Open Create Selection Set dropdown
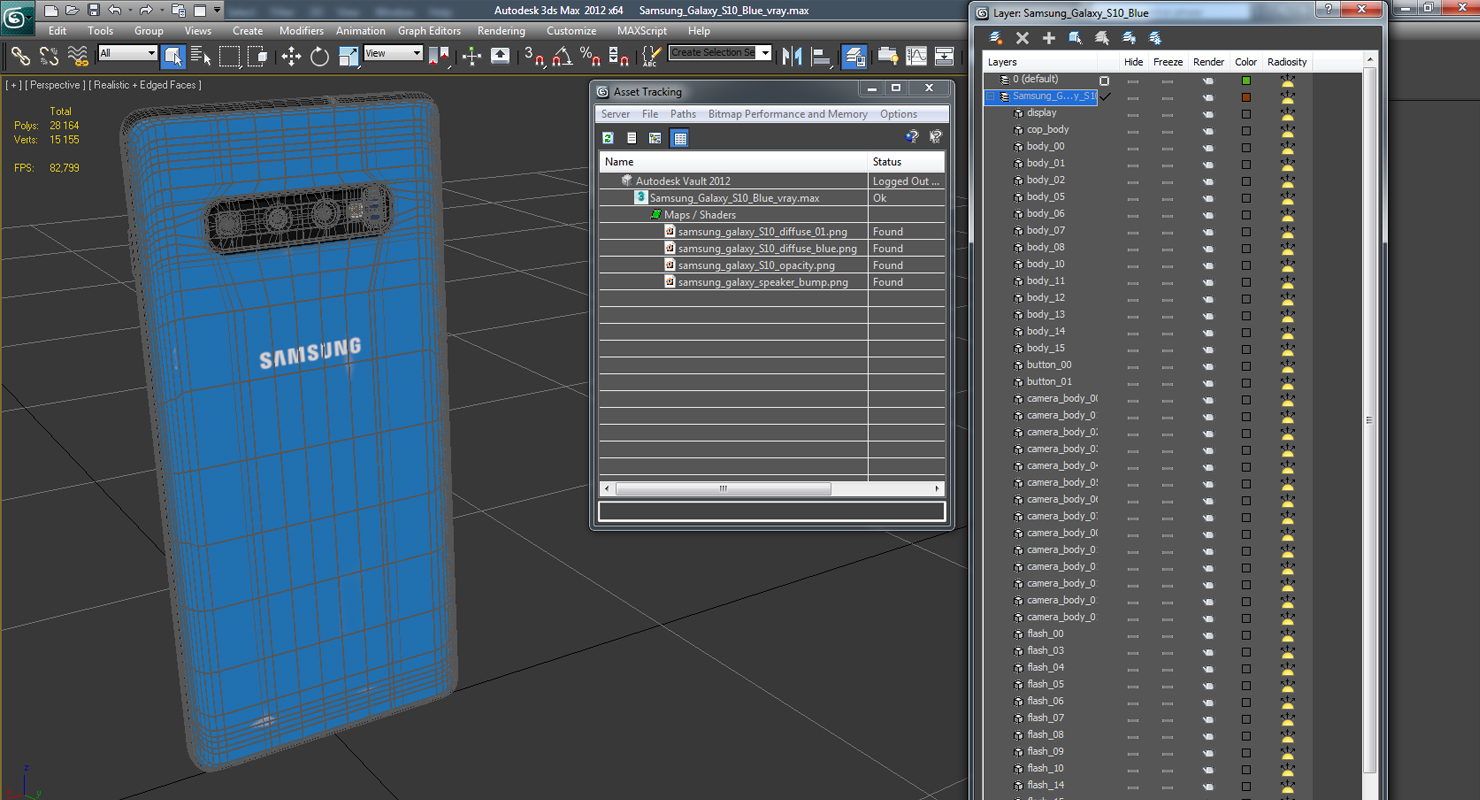Viewport: 1480px width, 800px height. pyautogui.click(x=765, y=53)
